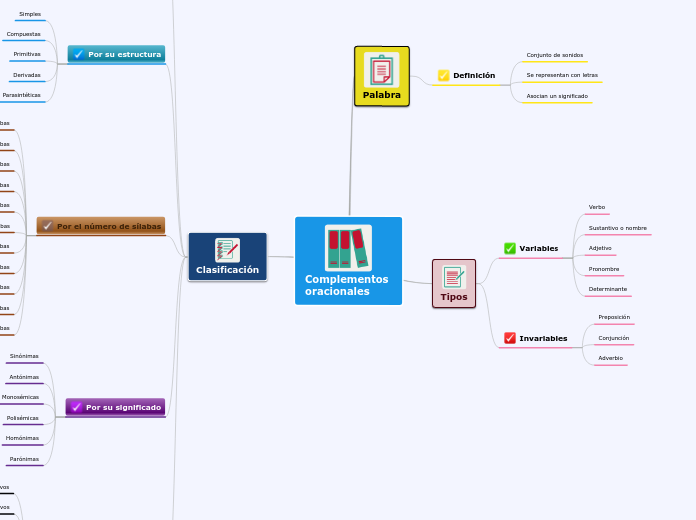Screen dimensions: 696x520
Task: Click the Pronombre leaf
Action: 604,269
